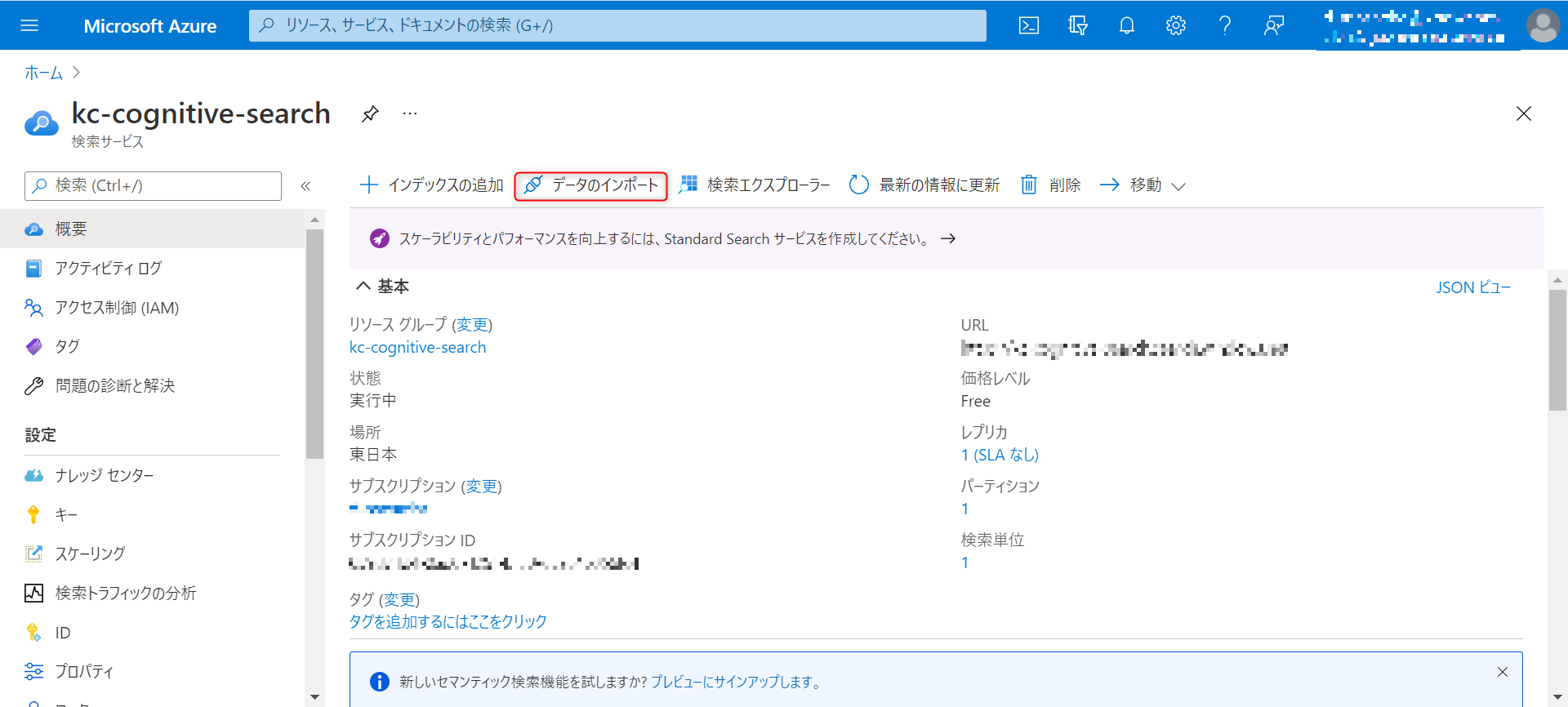Go to ホーム breadcrumb
Screen dimensions: 1568x707
(43, 73)
